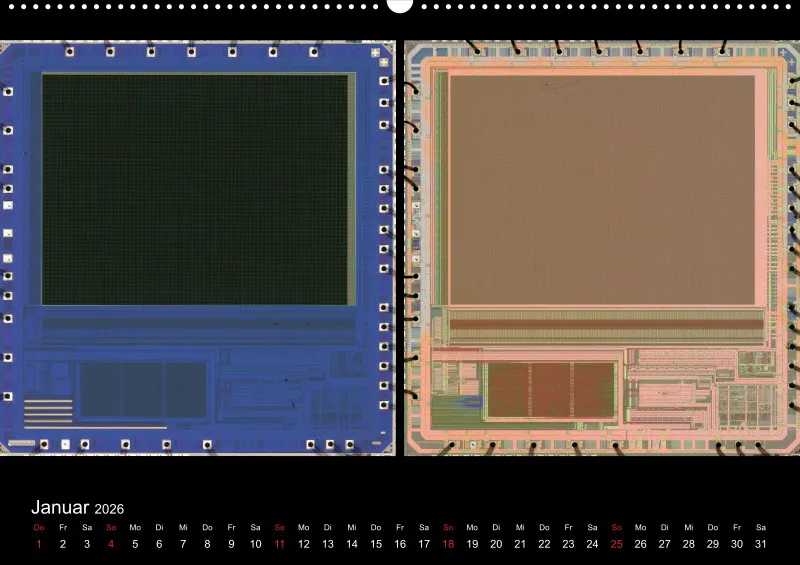Select day number 13
The width and height of the screenshot is (800, 565).
(x=328, y=544)
